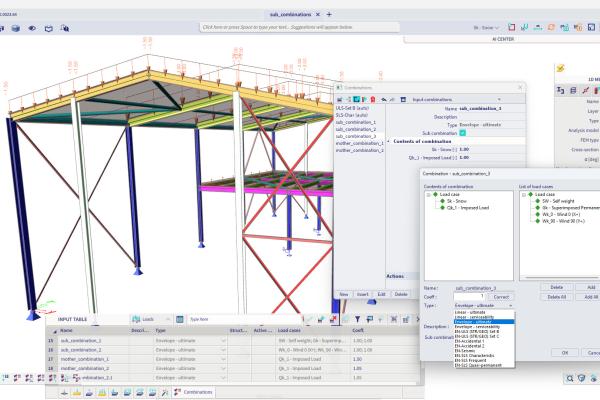Click the New button in Combinations dialog
Image resolution: width=600 pixels, height=400 pixels.
pyautogui.click(x=344, y=294)
